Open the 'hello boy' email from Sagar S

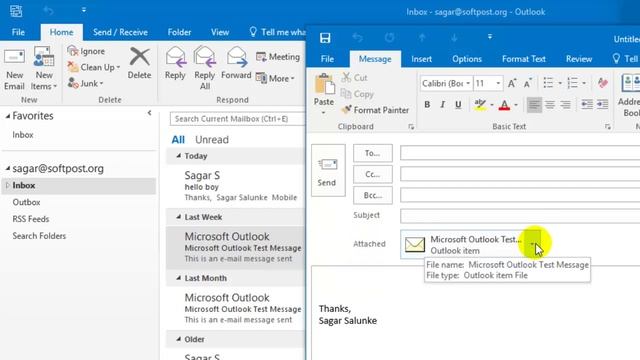[x=236, y=186]
